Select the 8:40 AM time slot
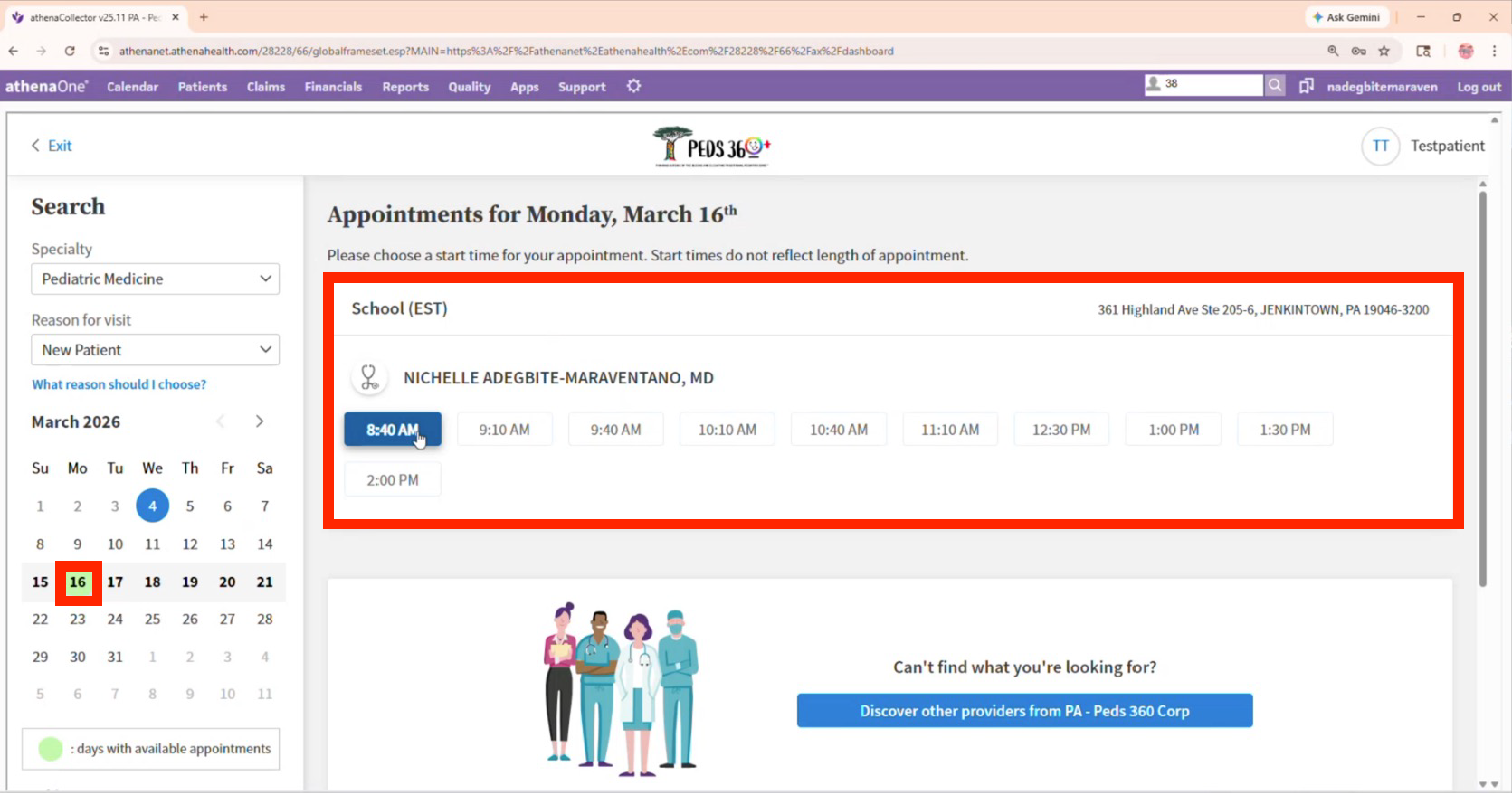The image size is (1512, 795). coord(393,430)
